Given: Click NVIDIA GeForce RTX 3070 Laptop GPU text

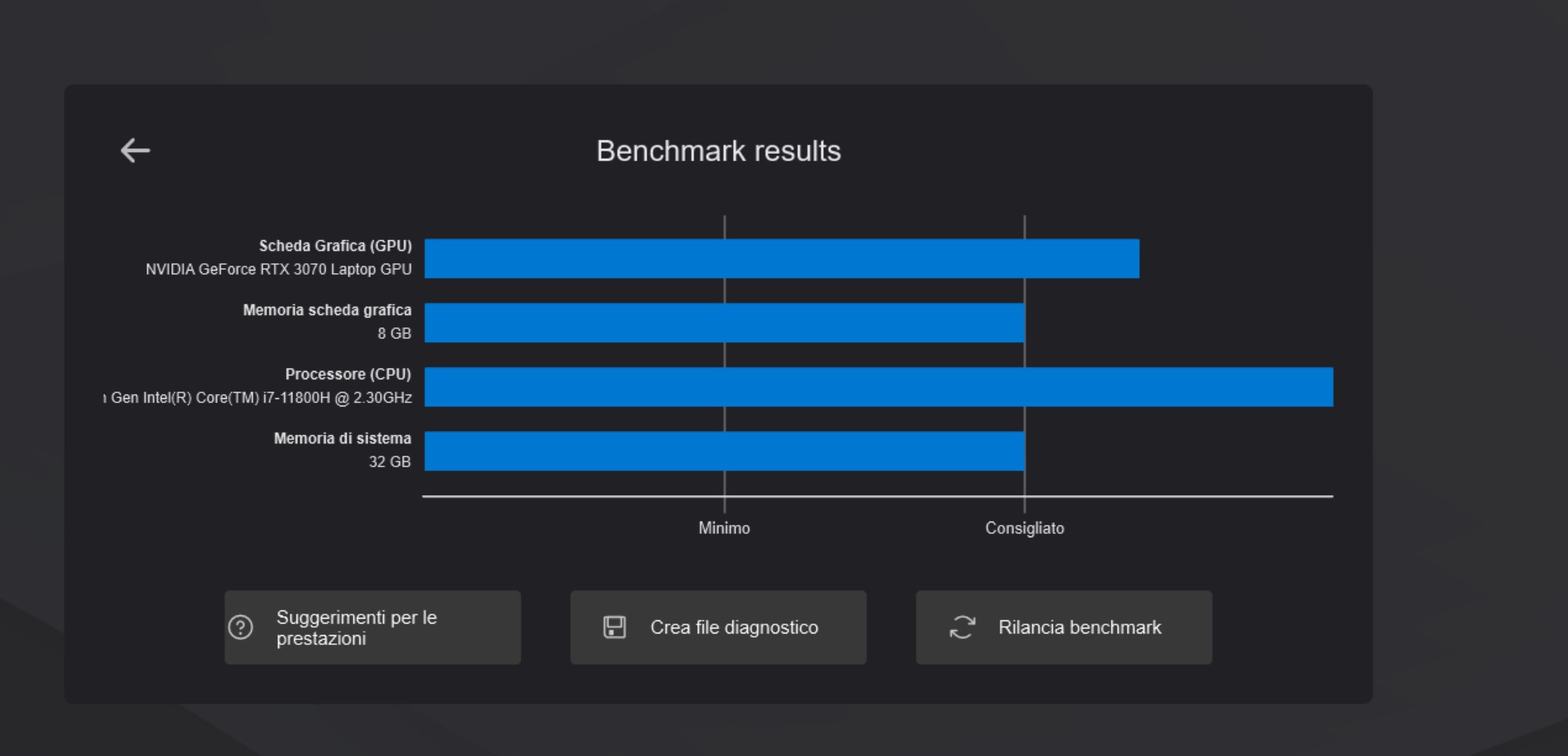Looking at the screenshot, I should 279,270.
